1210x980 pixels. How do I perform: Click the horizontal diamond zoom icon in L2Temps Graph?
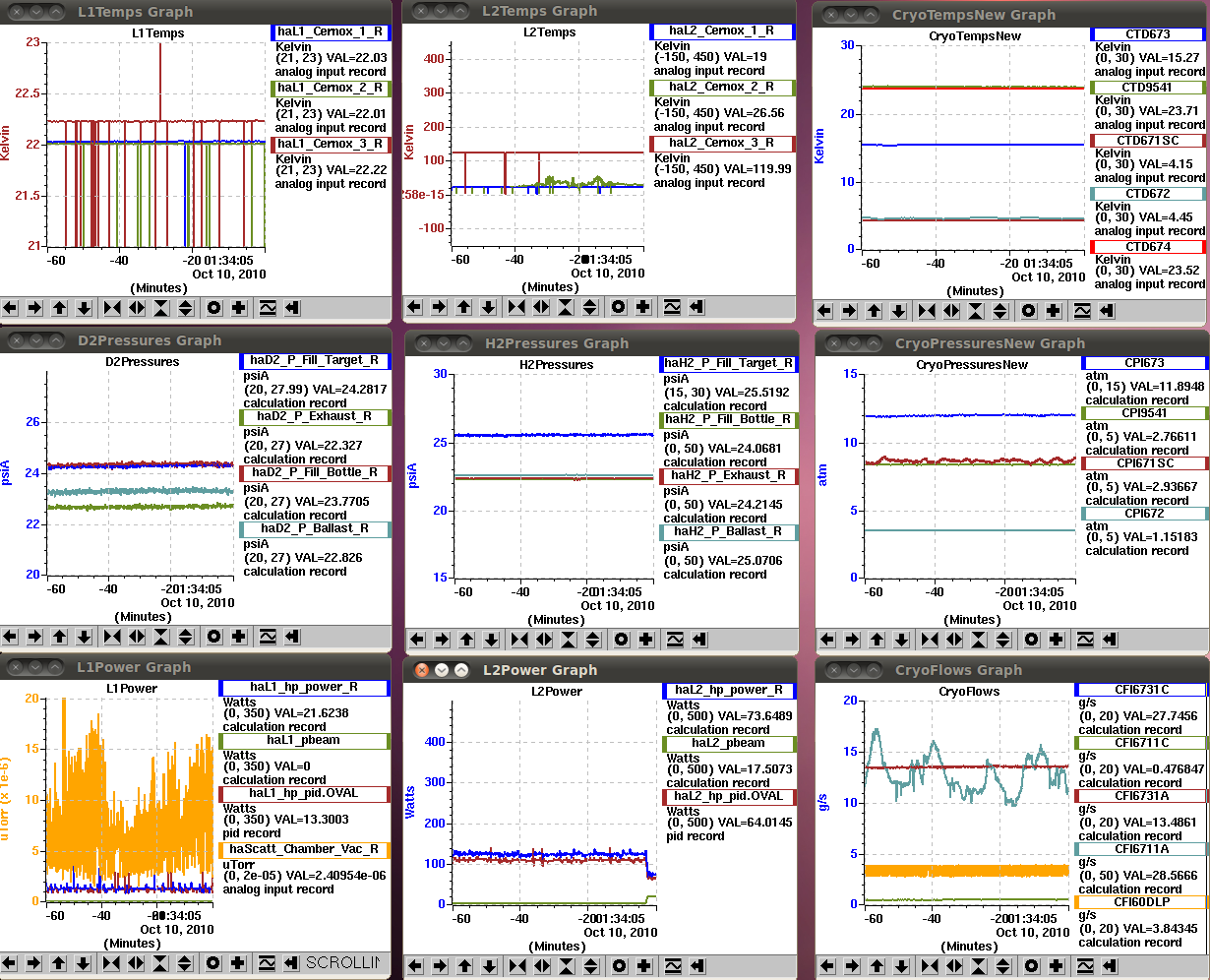click(x=541, y=307)
